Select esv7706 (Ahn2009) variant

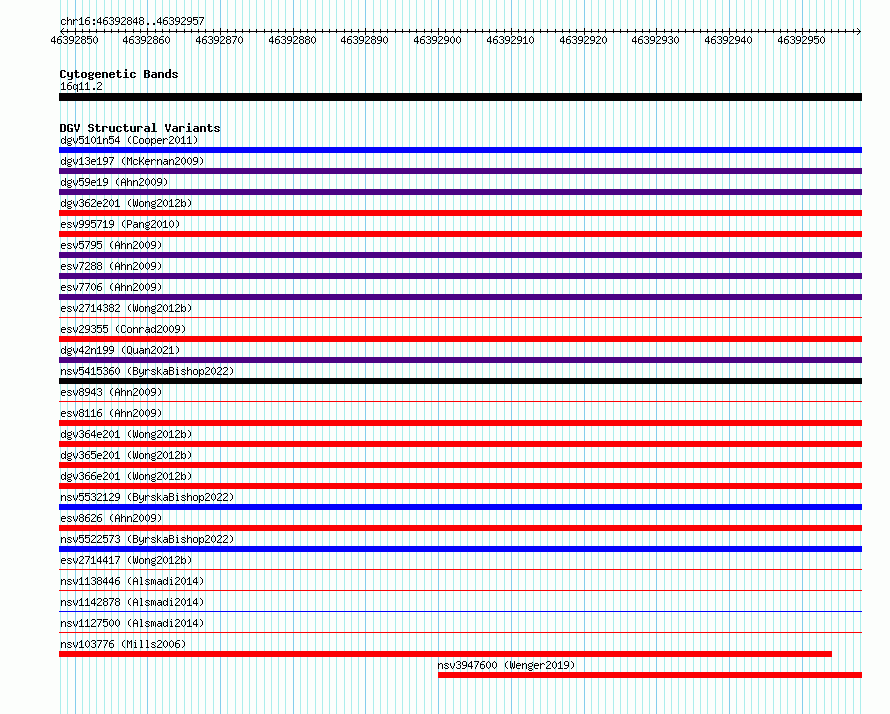[111, 287]
